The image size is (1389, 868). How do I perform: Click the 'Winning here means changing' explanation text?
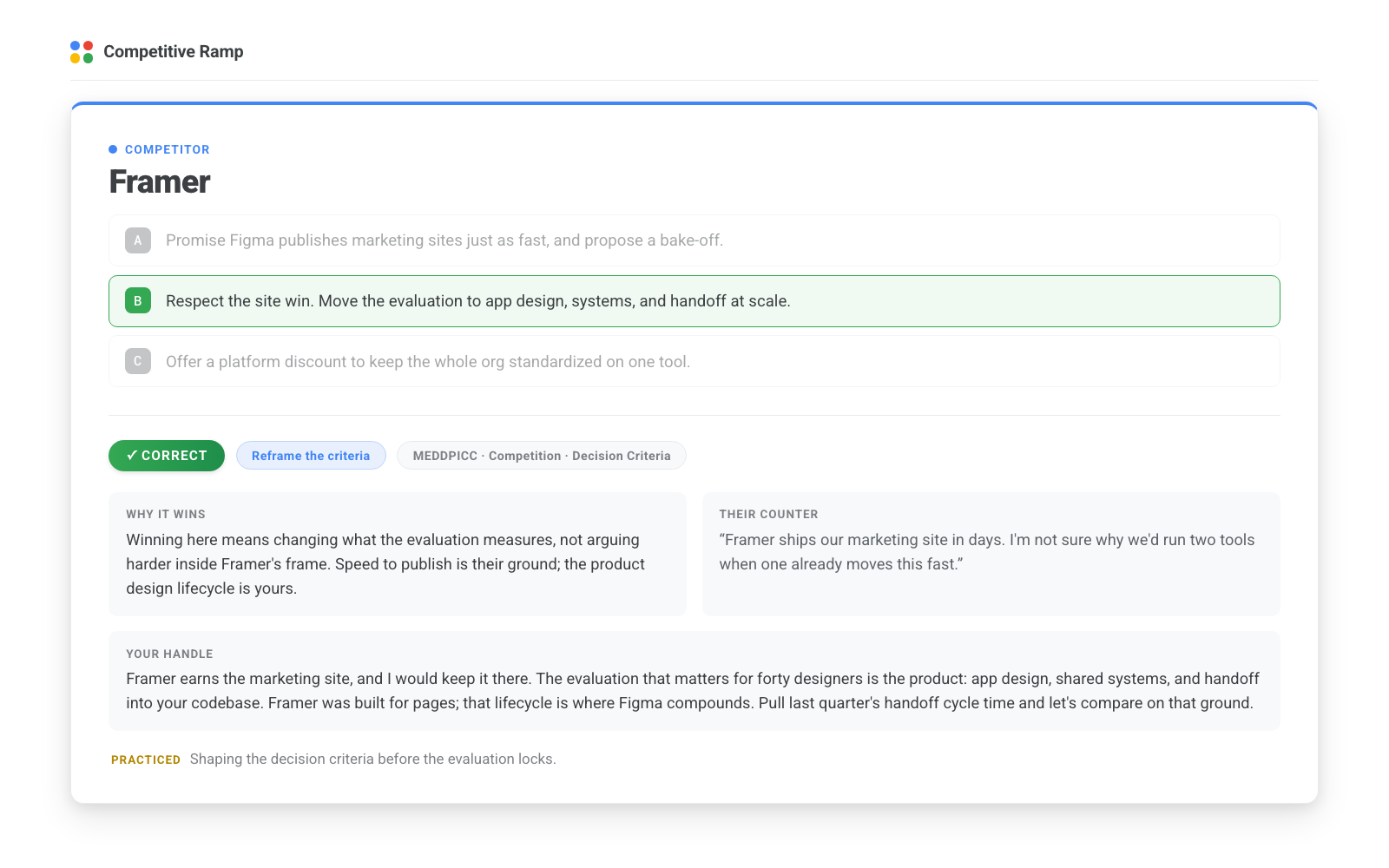coord(386,564)
